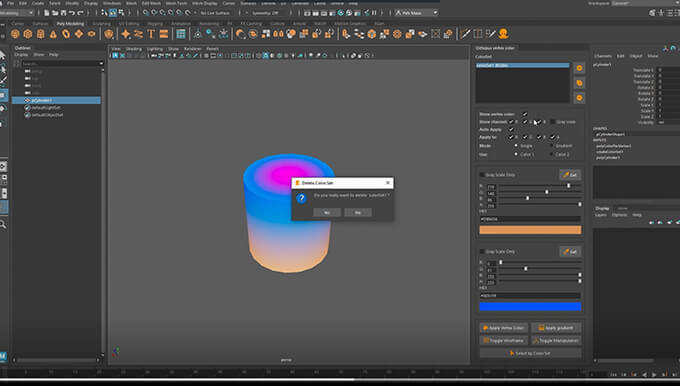Click the orange color swatch bar
The height and width of the screenshot is (386, 680).
click(530, 230)
